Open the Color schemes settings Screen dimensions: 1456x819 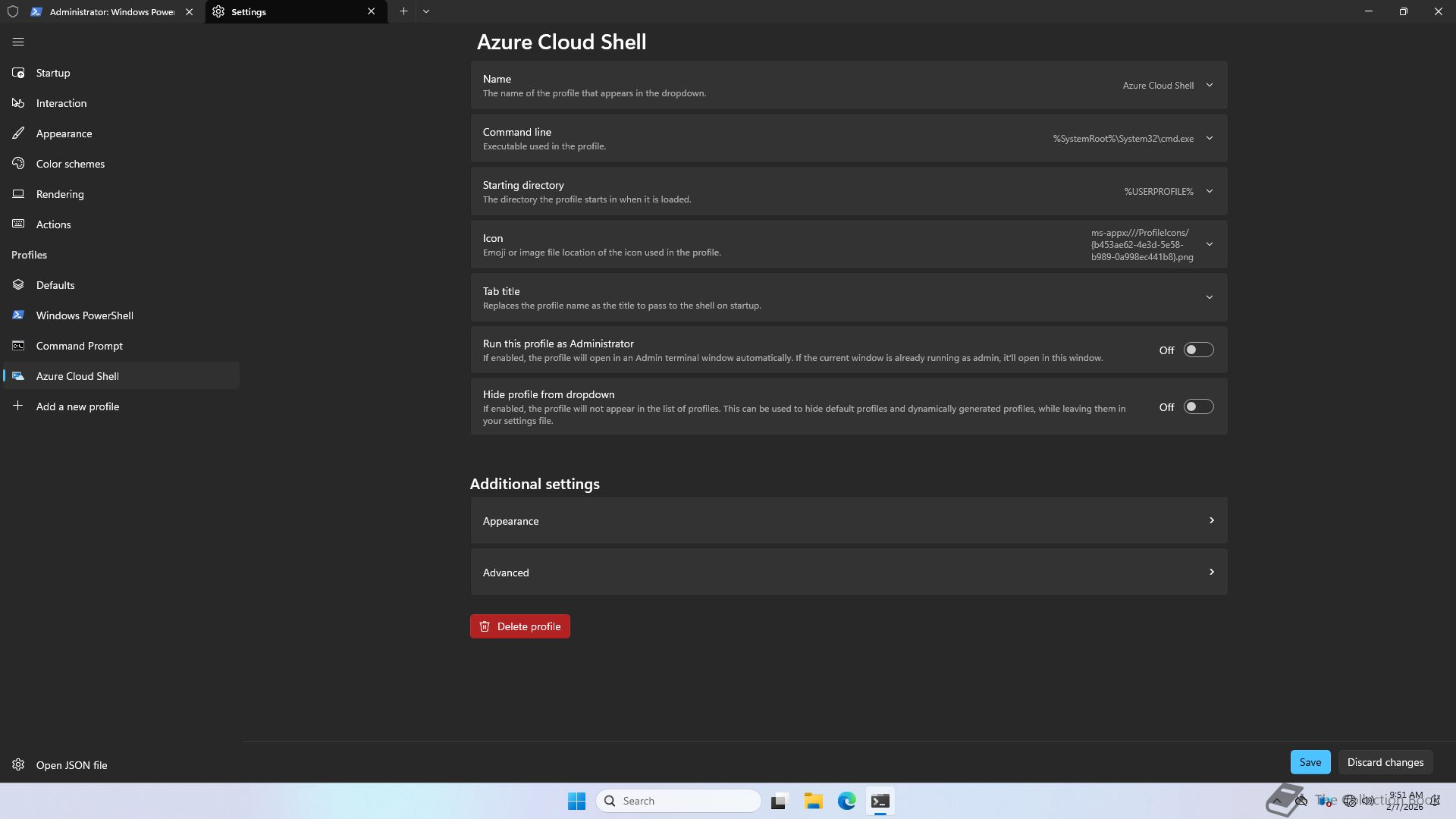[x=70, y=164]
